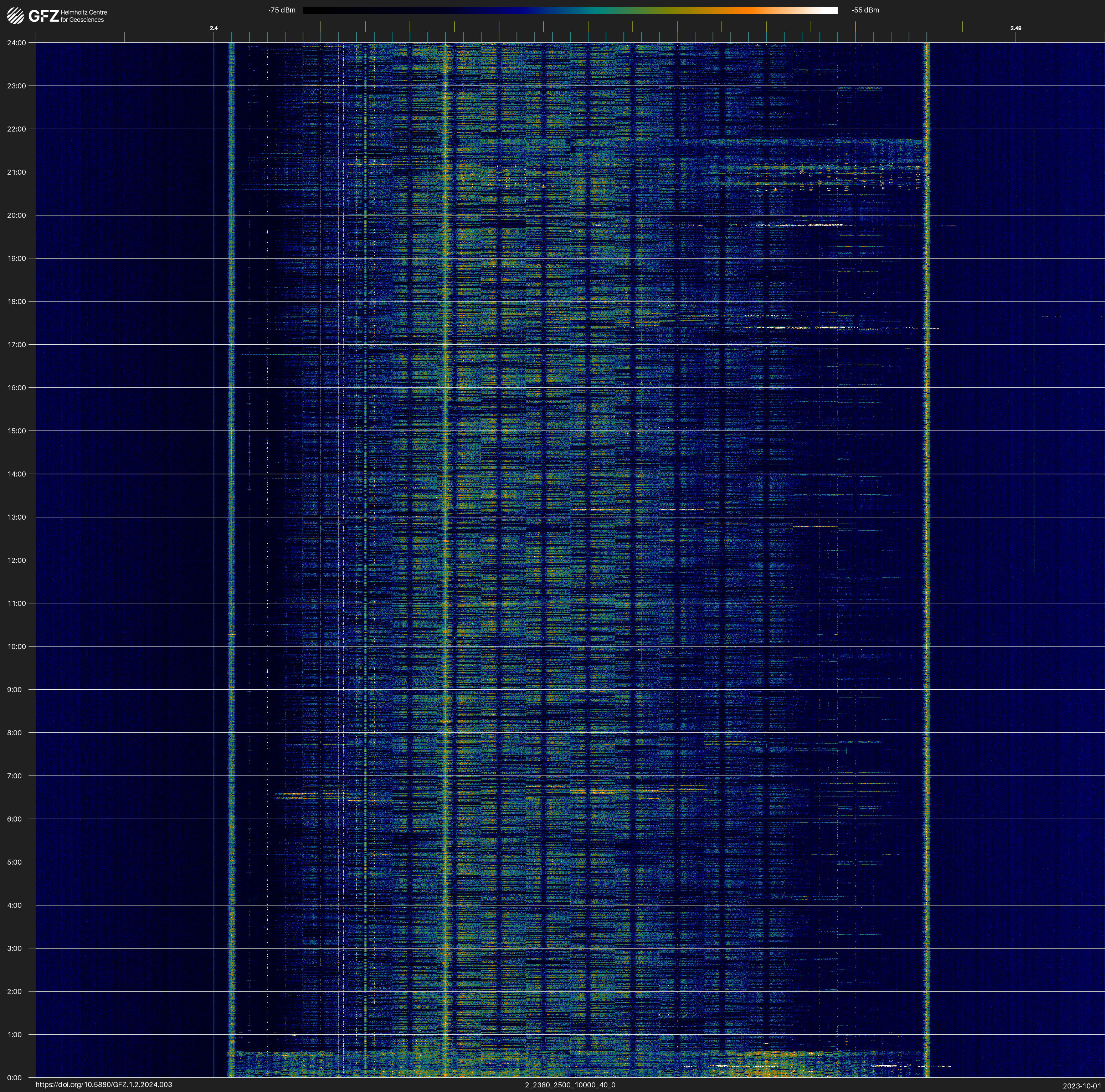Viewport: 1105px width, 1092px height.
Task: Select the 12:00 time axis label
Action: coord(17,560)
